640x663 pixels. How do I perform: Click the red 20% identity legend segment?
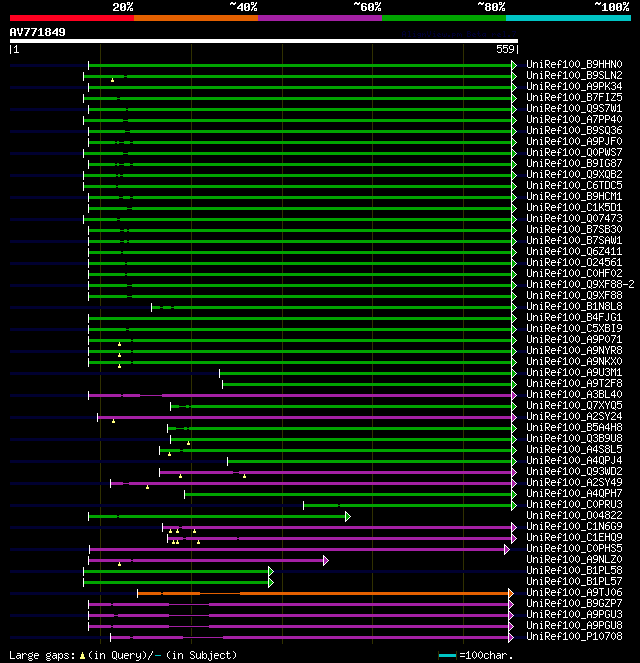[72, 18]
